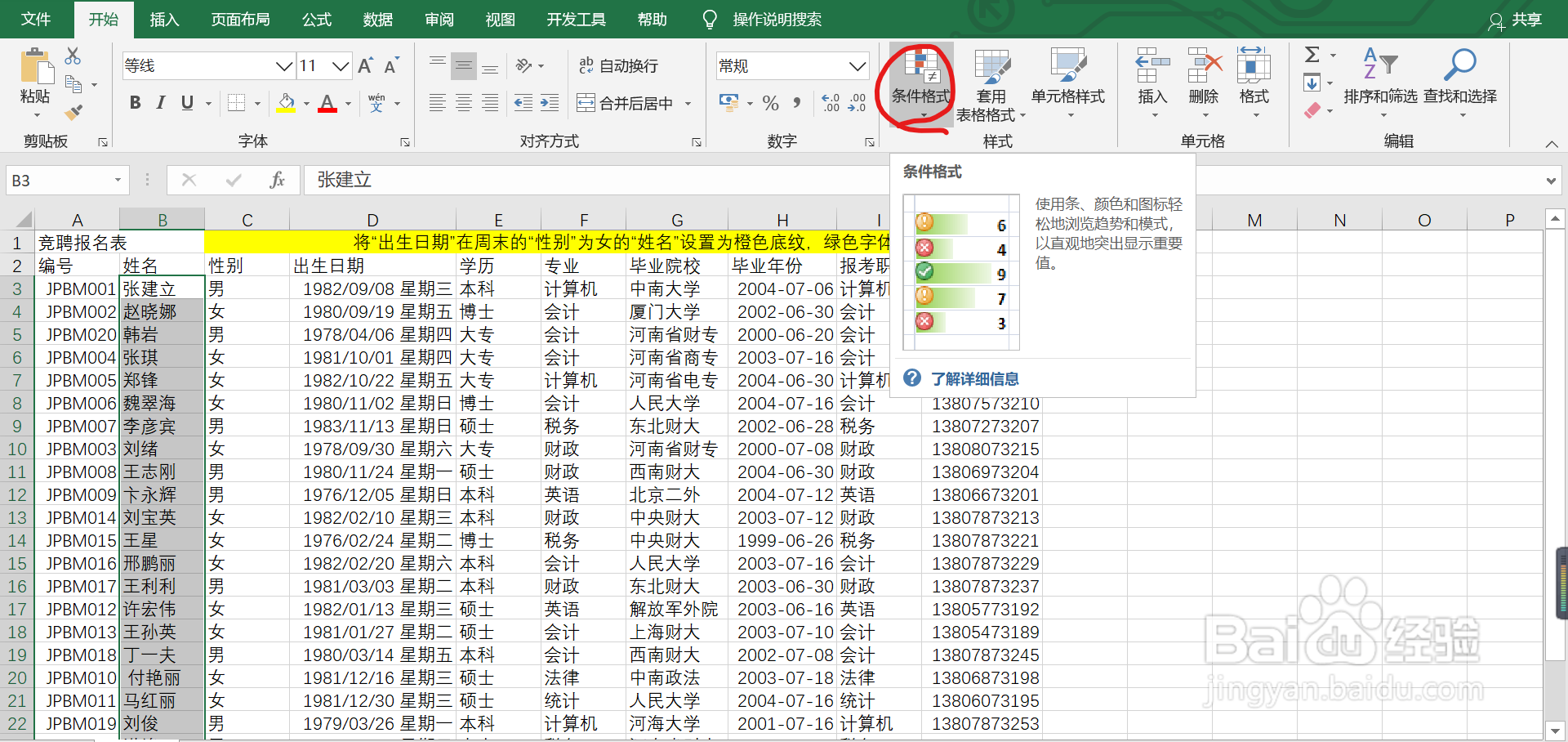Click the 了解详细信息 link
Viewport: 1568px width, 742px height.
click(x=973, y=378)
